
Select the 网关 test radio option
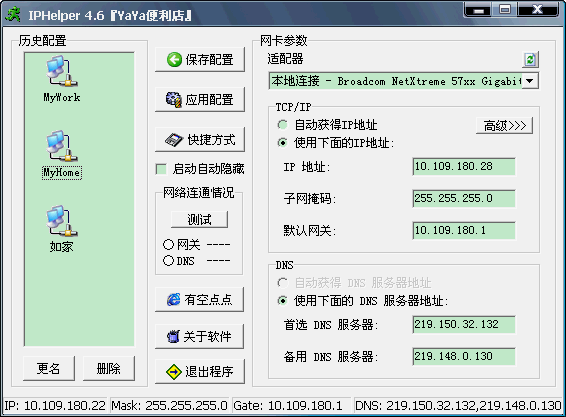[x=168, y=244]
